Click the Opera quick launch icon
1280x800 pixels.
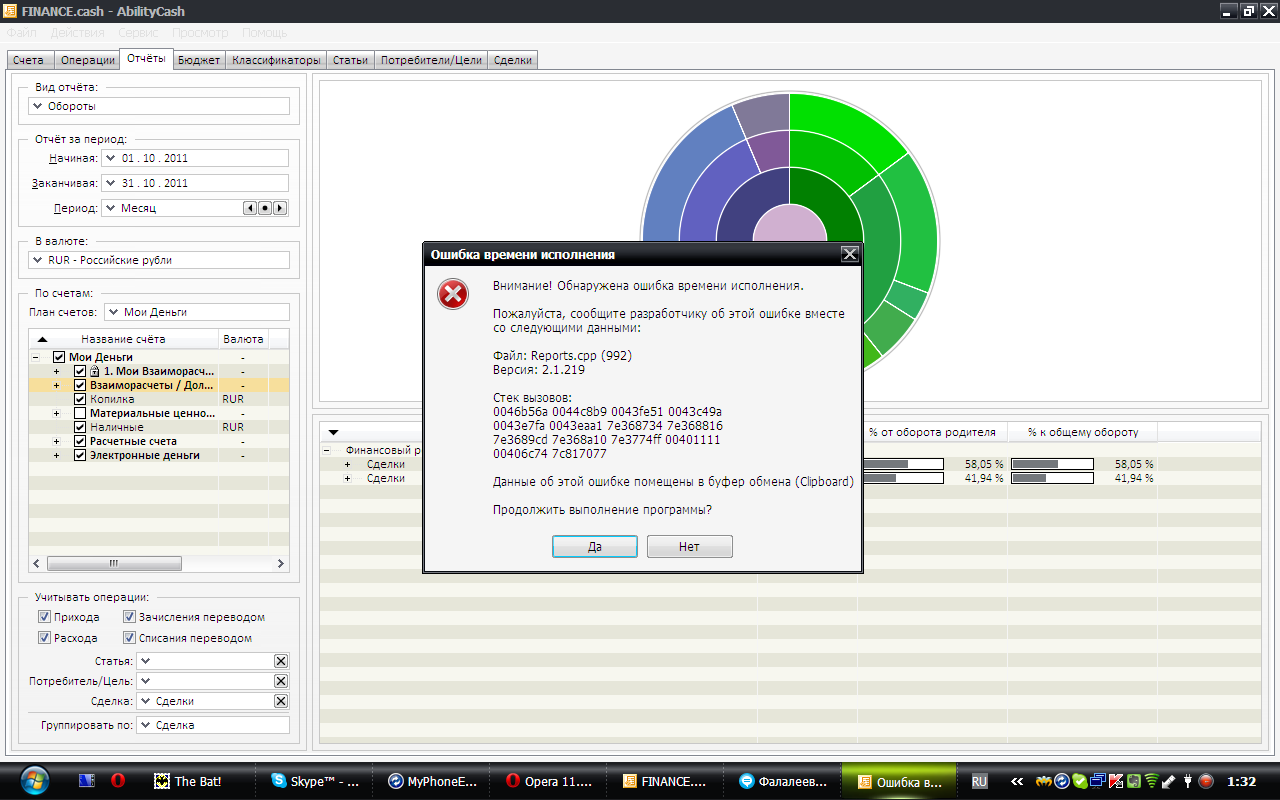118,781
